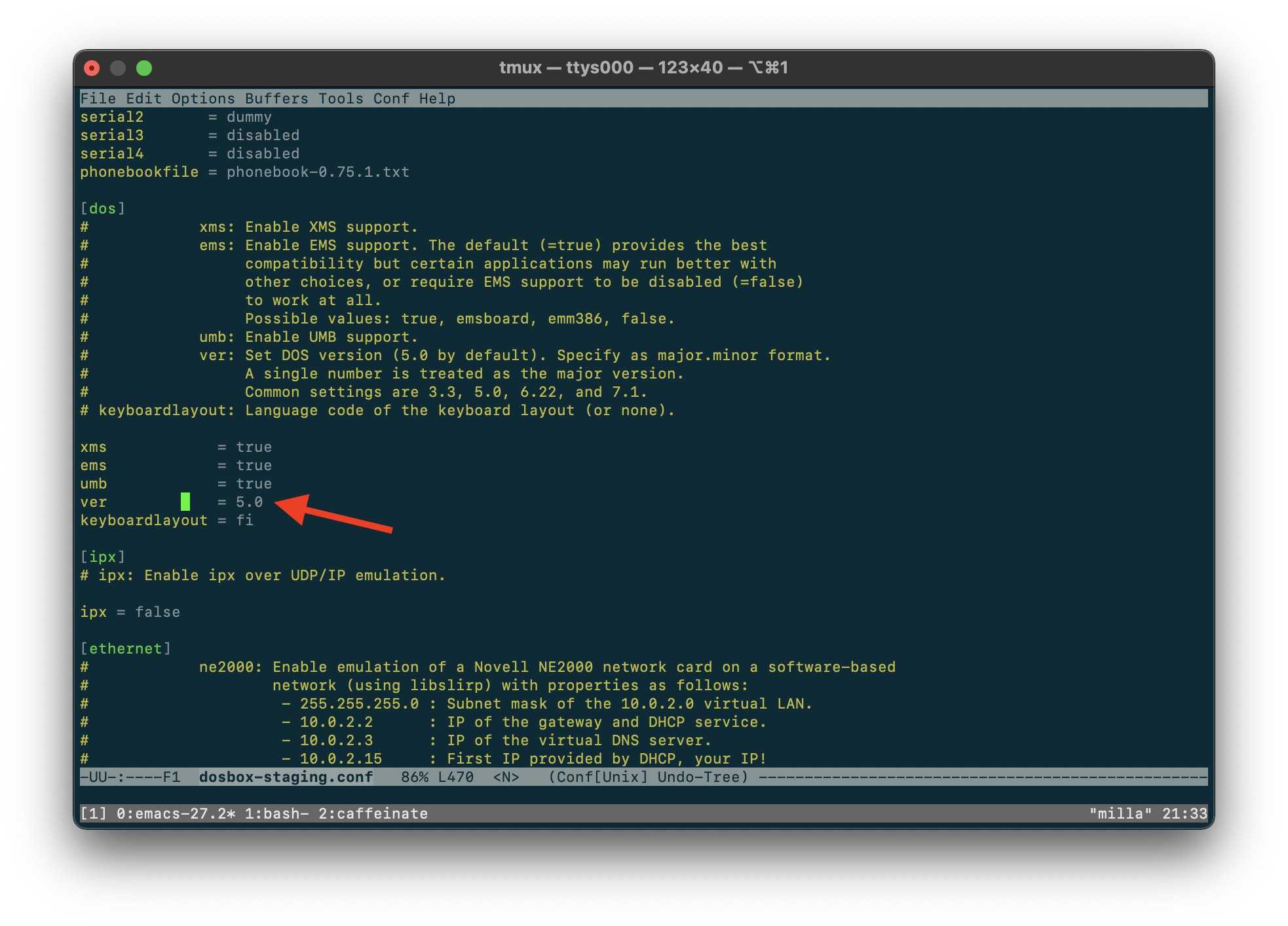The image size is (1288, 926).
Task: Open the Options menu
Action: pos(204,98)
